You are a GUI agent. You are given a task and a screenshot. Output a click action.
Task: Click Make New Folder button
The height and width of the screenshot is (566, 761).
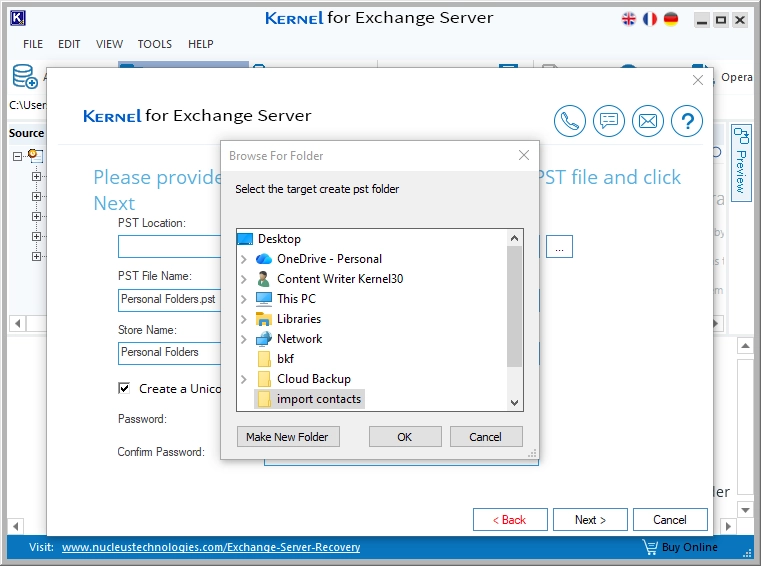coord(288,437)
